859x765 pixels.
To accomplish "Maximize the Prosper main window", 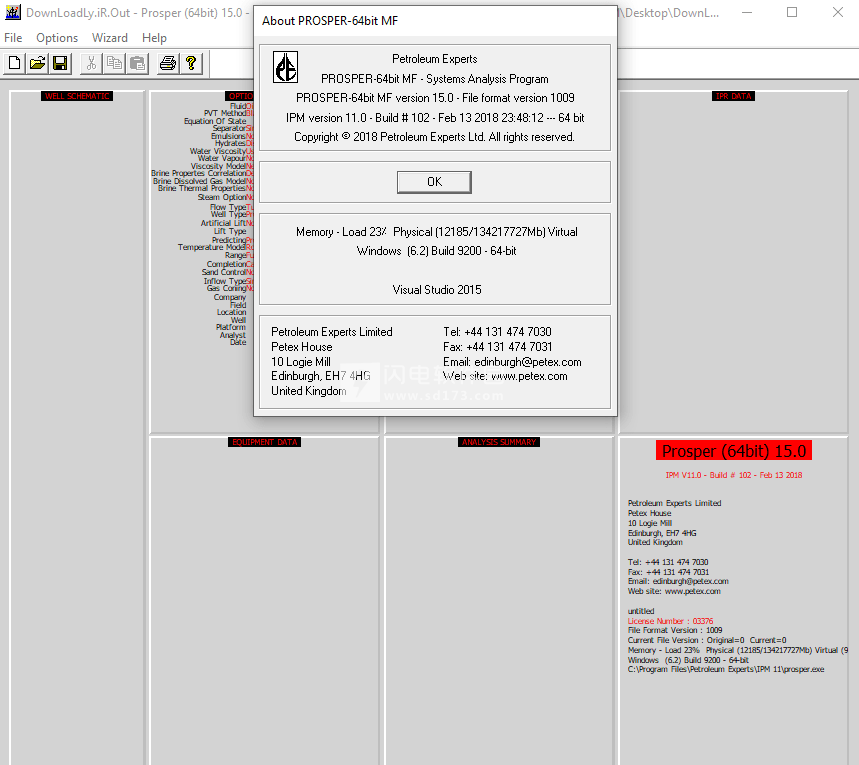I will [x=792, y=12].
